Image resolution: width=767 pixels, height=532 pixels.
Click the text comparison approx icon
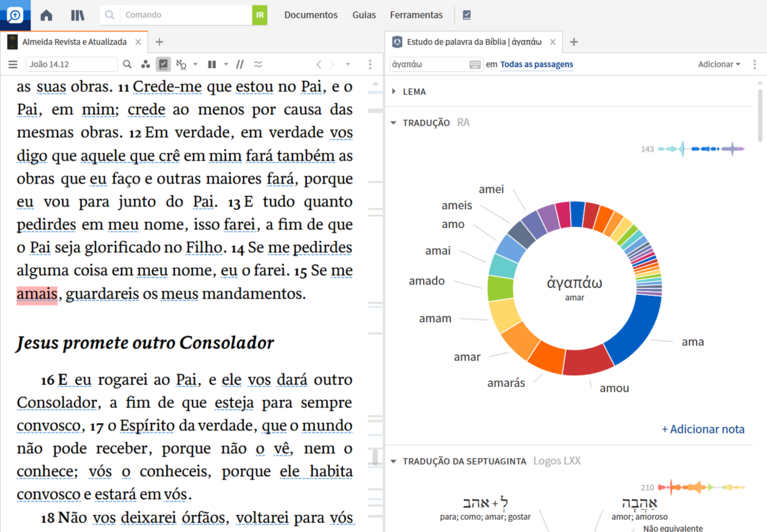(x=258, y=64)
